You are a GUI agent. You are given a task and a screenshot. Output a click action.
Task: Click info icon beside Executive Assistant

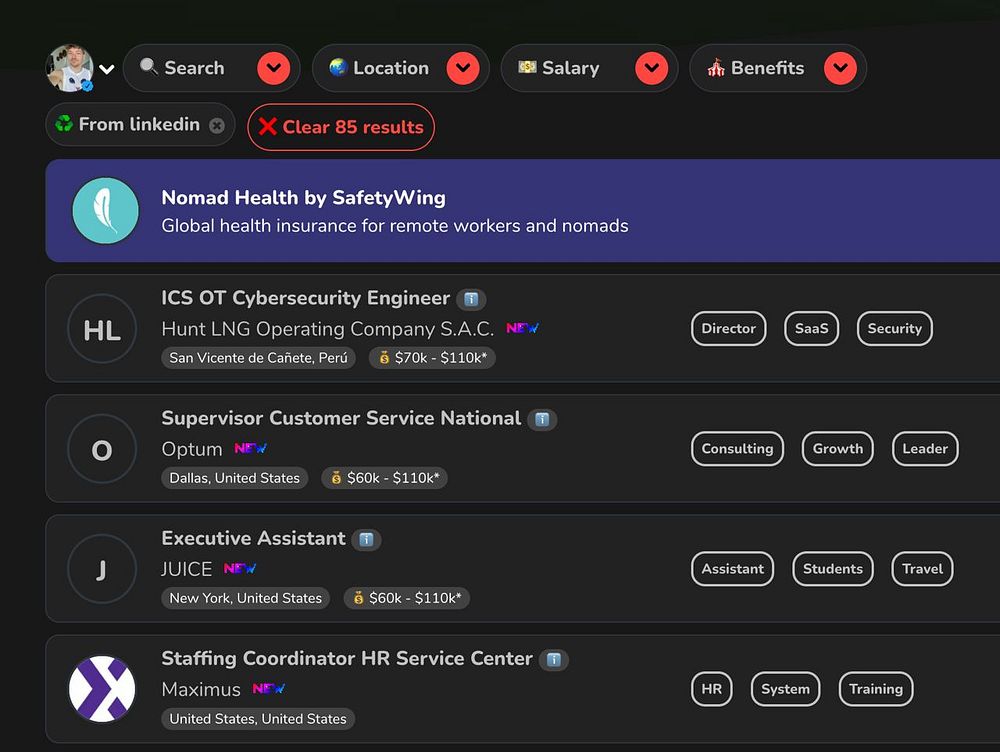(x=366, y=540)
